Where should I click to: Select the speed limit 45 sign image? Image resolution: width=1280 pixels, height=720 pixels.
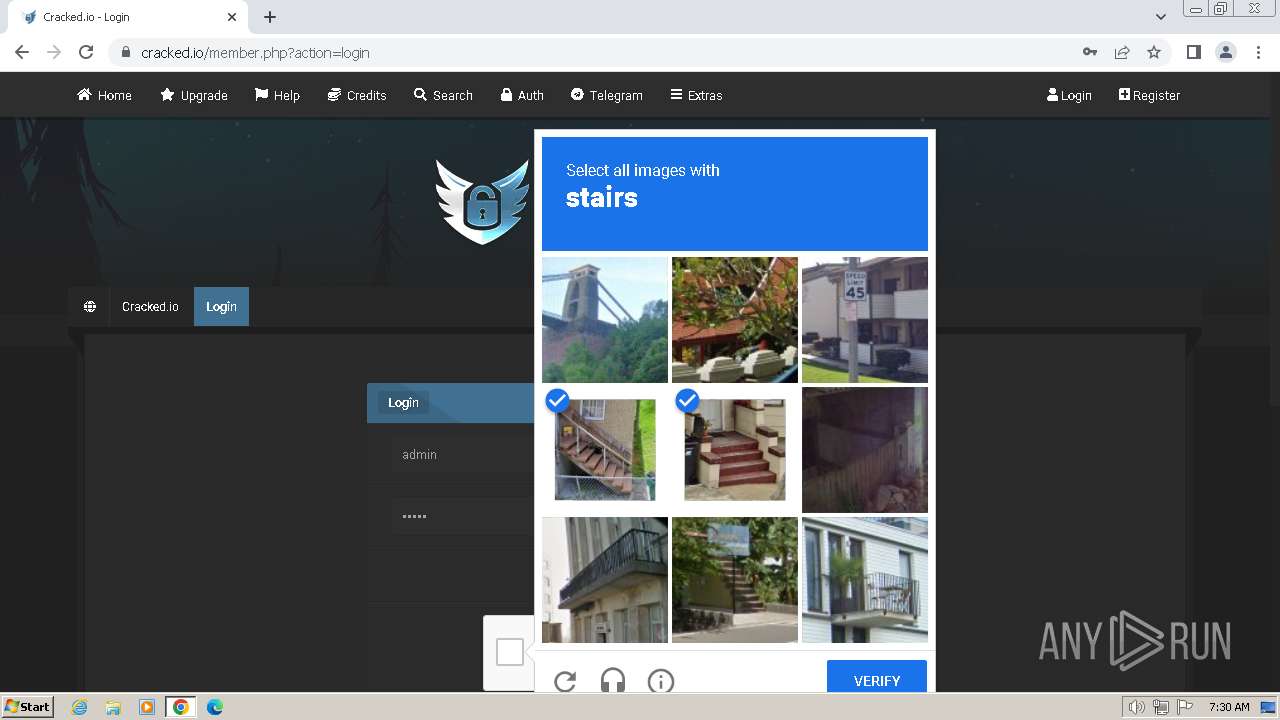point(865,320)
